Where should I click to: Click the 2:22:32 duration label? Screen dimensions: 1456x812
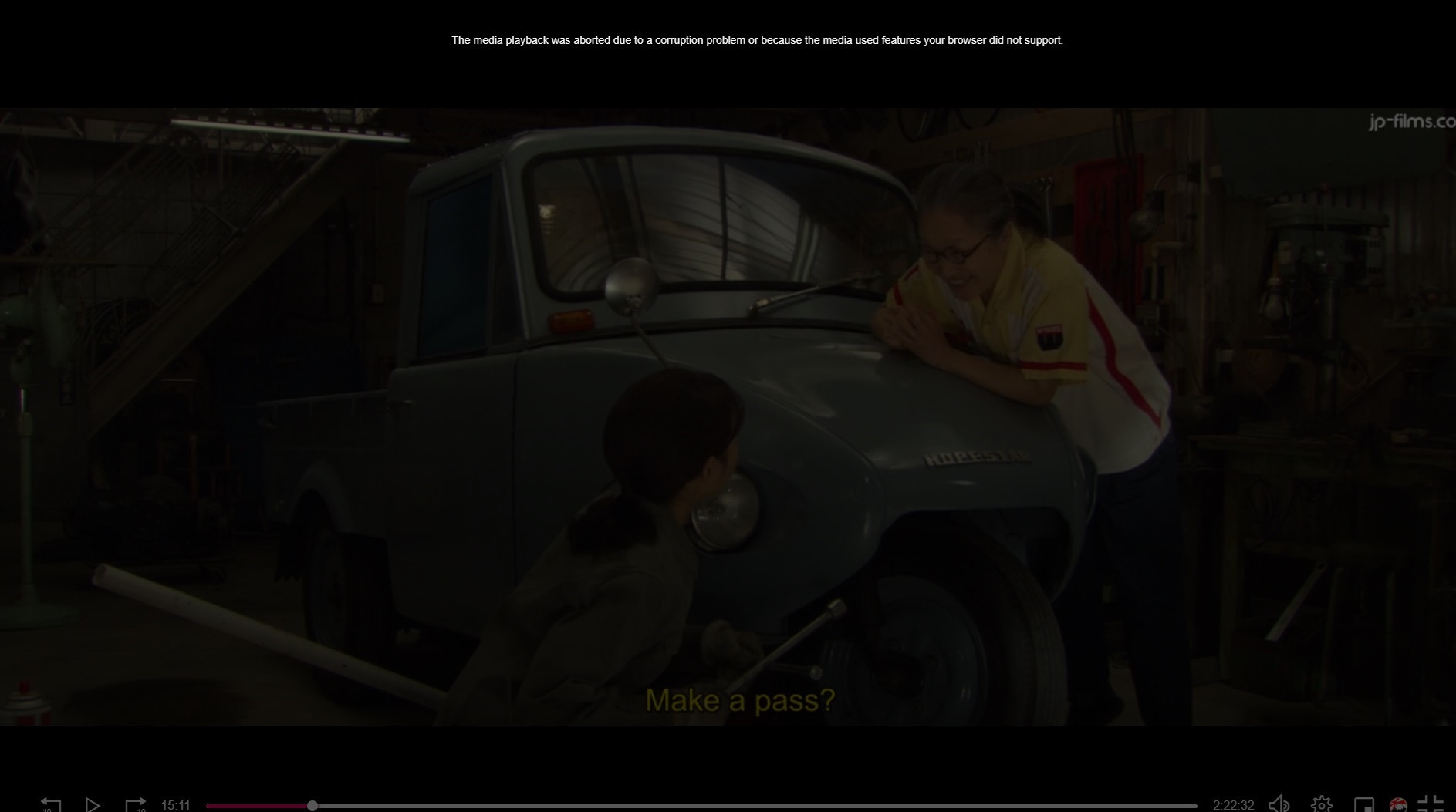tap(1233, 806)
